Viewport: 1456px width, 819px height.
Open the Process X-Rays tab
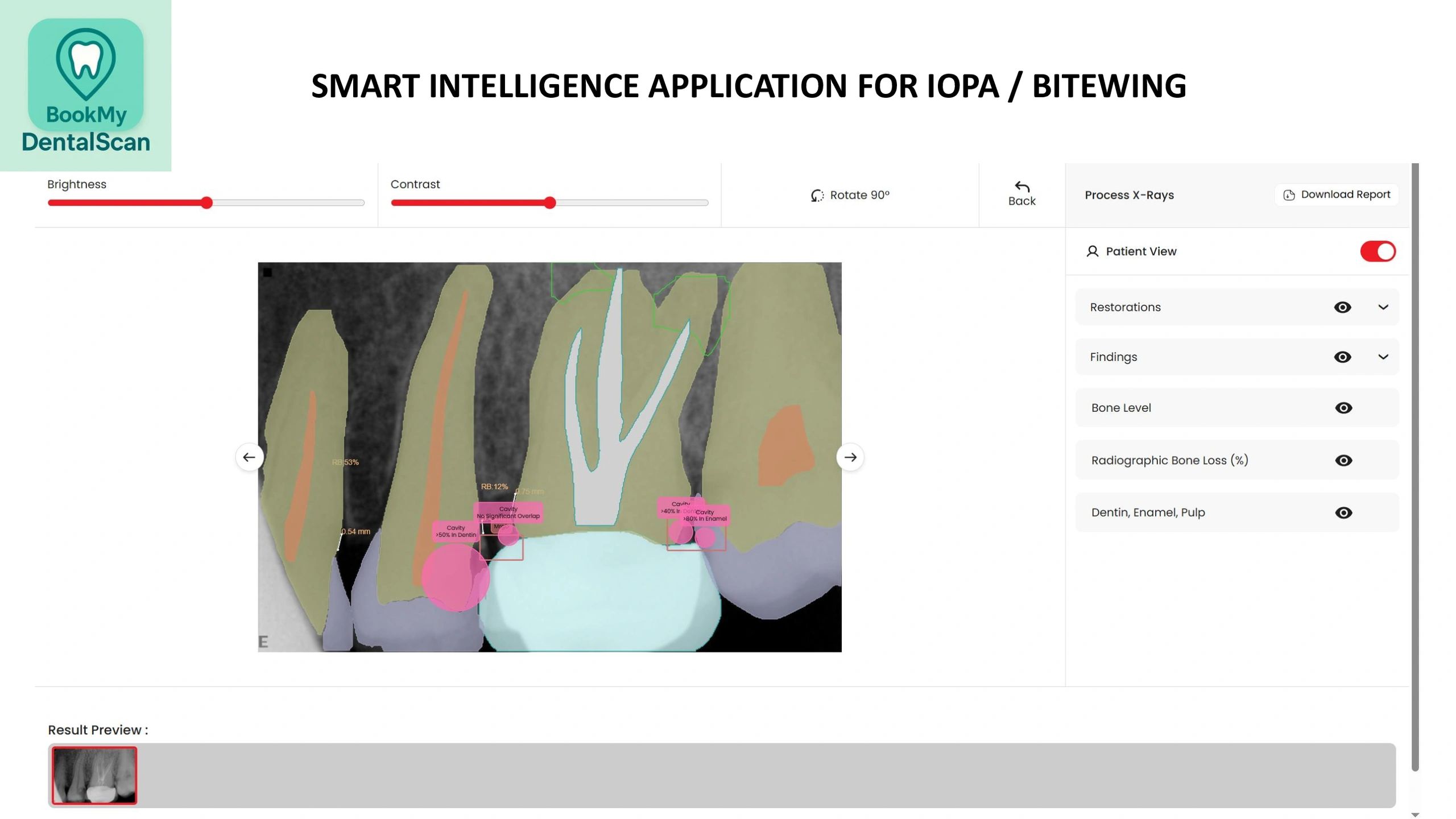tap(1129, 195)
